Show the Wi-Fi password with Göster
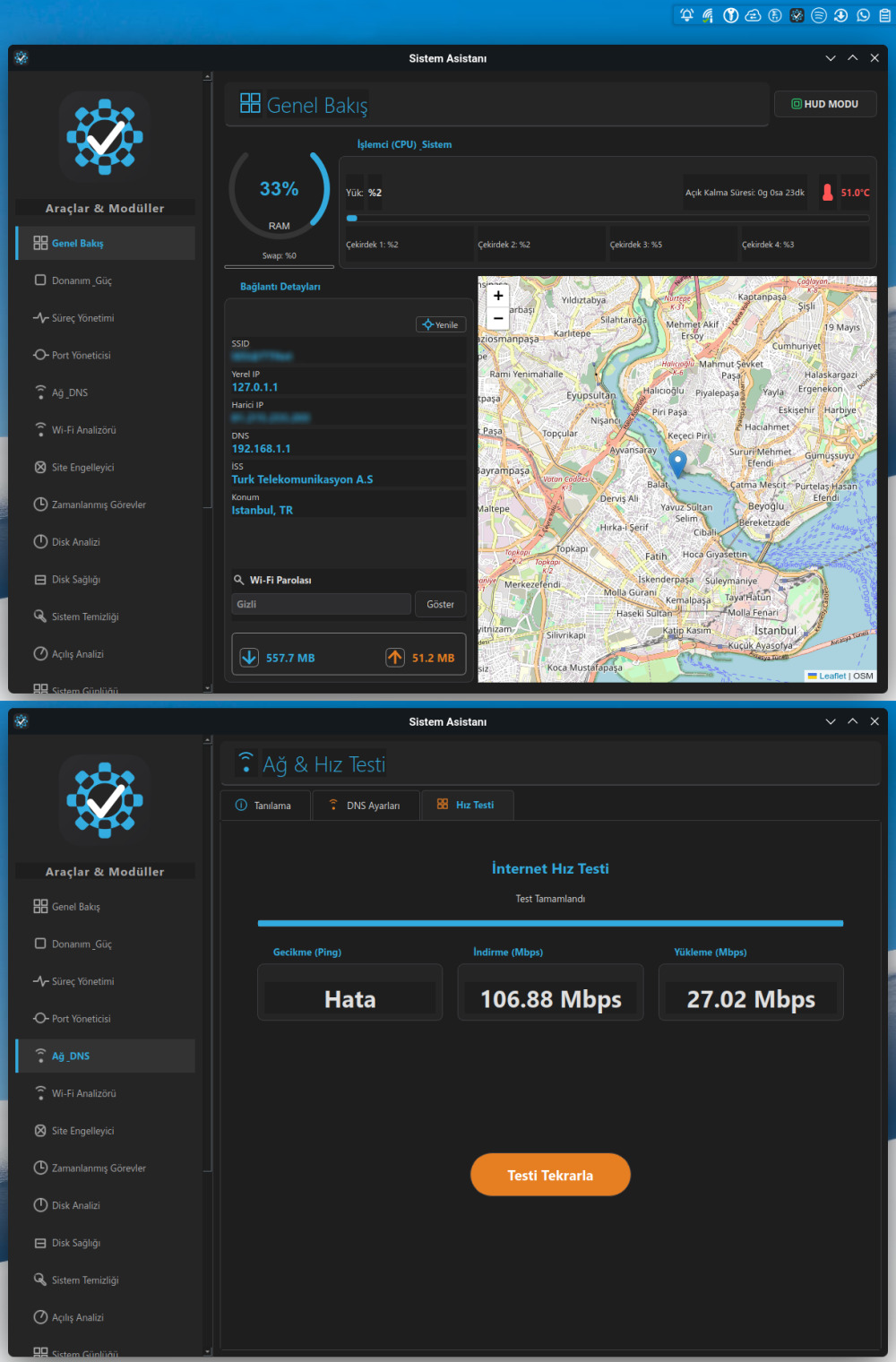The height and width of the screenshot is (1362, 896). tap(440, 605)
